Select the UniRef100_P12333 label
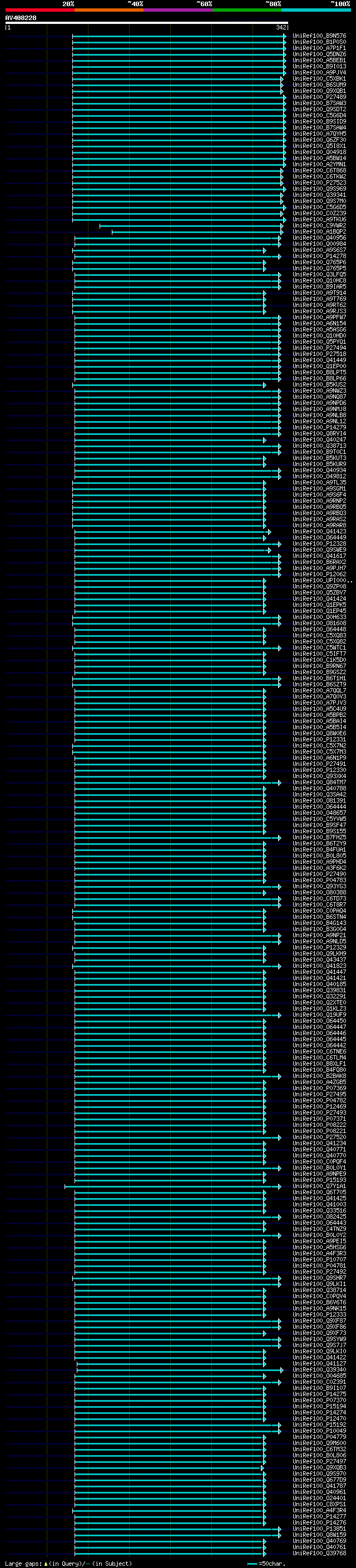 pyautogui.click(x=319, y=1315)
